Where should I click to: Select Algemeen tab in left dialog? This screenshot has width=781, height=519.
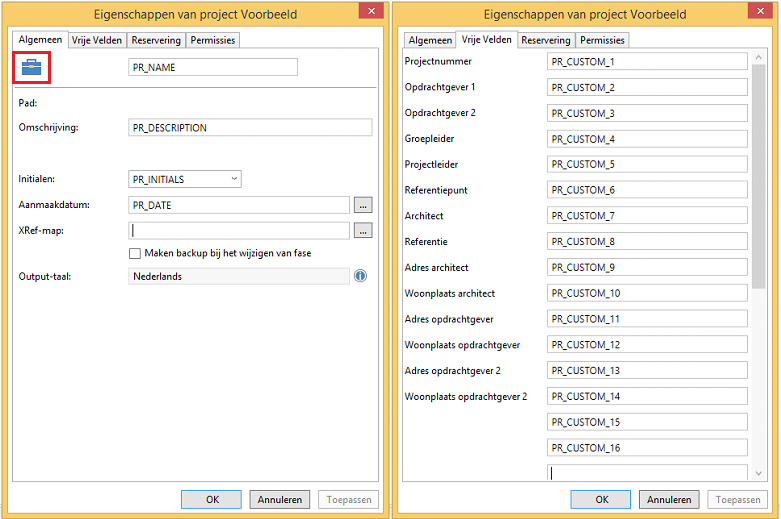[40, 39]
